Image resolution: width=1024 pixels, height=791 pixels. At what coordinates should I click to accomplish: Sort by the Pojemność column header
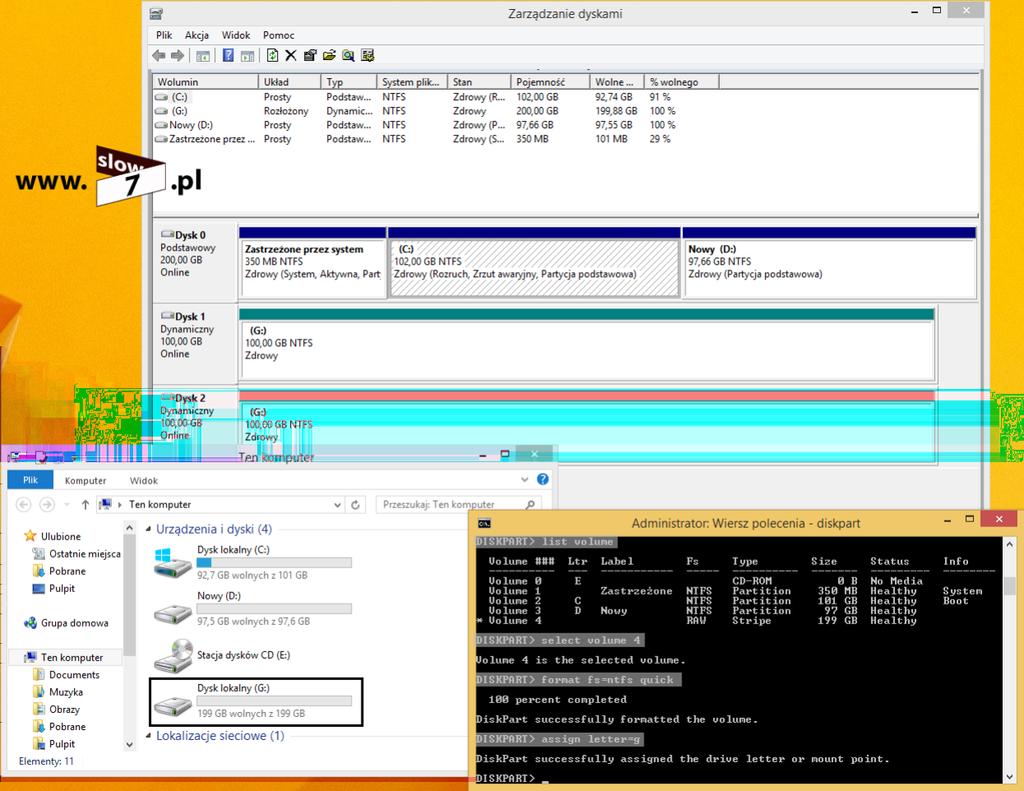click(550, 82)
